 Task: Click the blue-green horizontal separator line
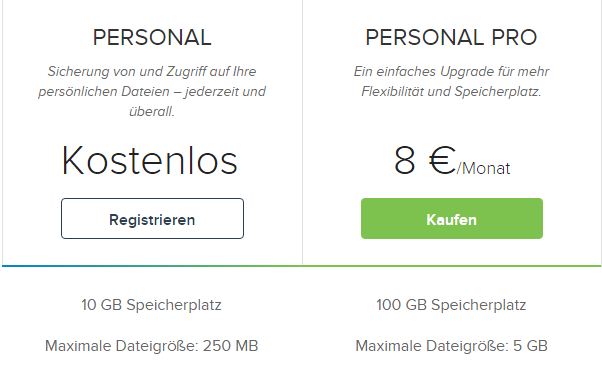point(301,265)
